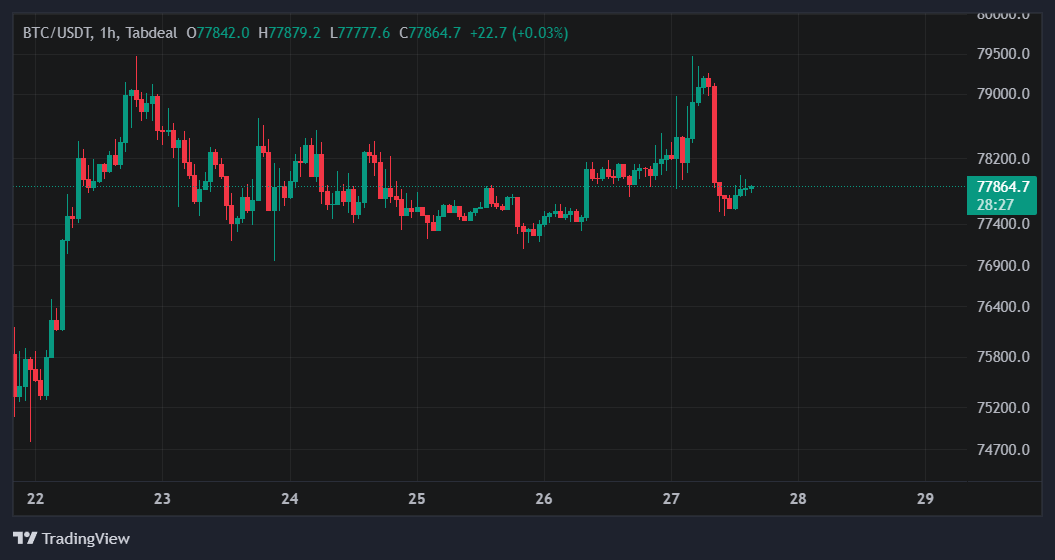Click date 27 on the time axis
Image resolution: width=1055 pixels, height=560 pixels.
(671, 499)
